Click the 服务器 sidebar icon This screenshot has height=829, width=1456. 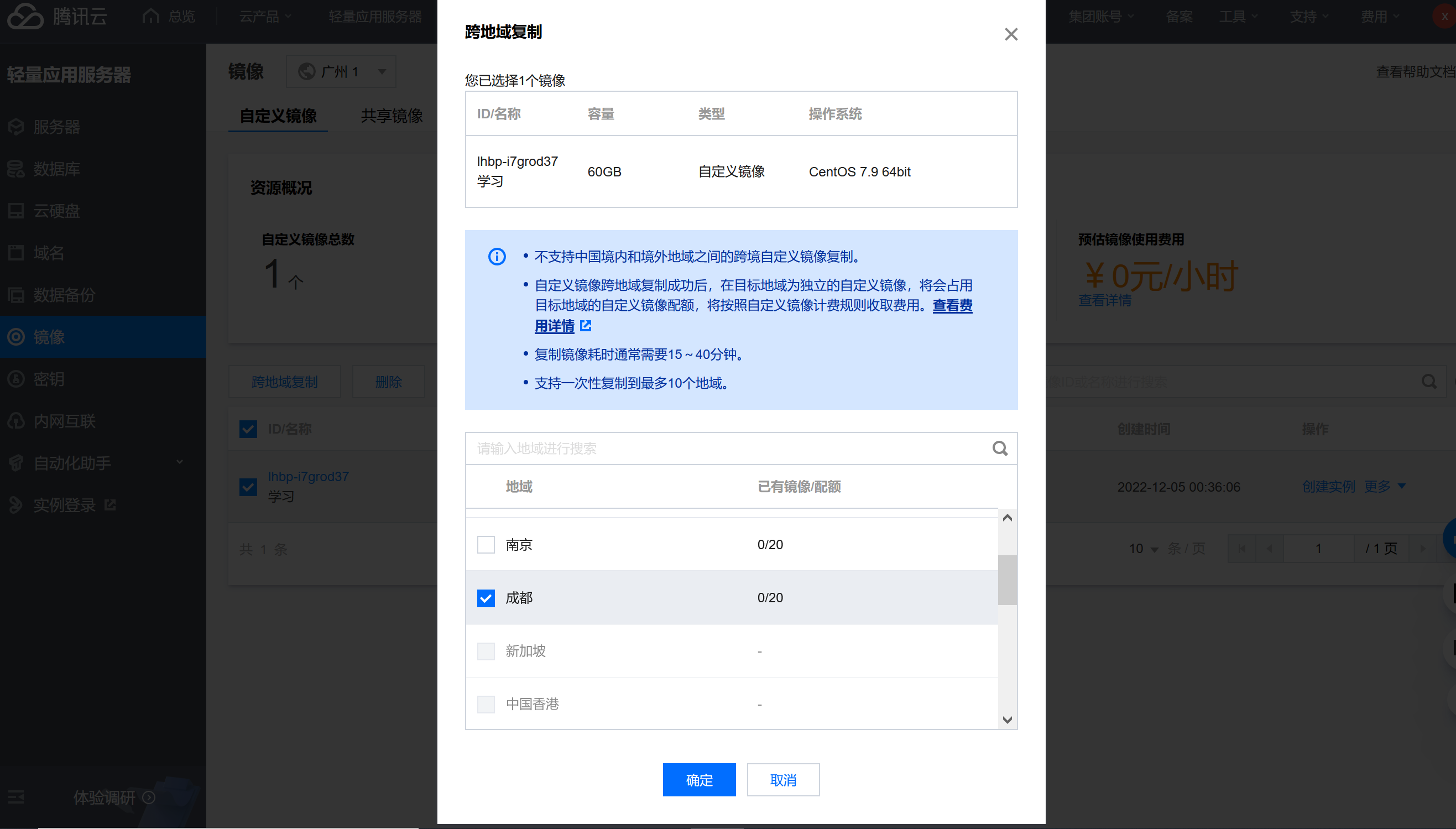point(16,127)
